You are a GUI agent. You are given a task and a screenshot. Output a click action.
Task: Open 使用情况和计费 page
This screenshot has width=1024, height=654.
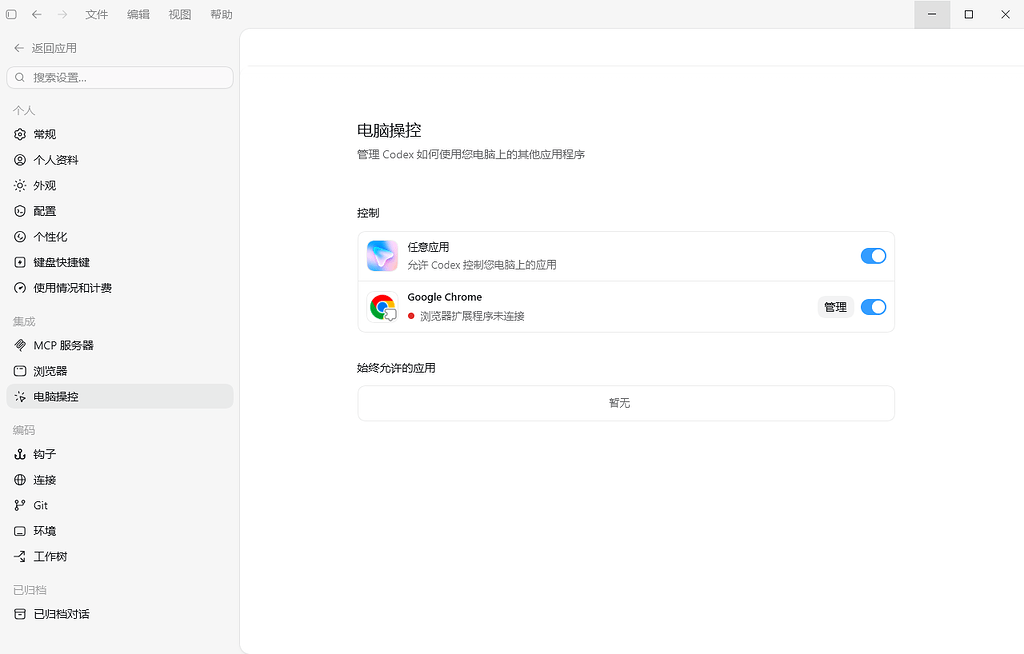click(x=120, y=288)
